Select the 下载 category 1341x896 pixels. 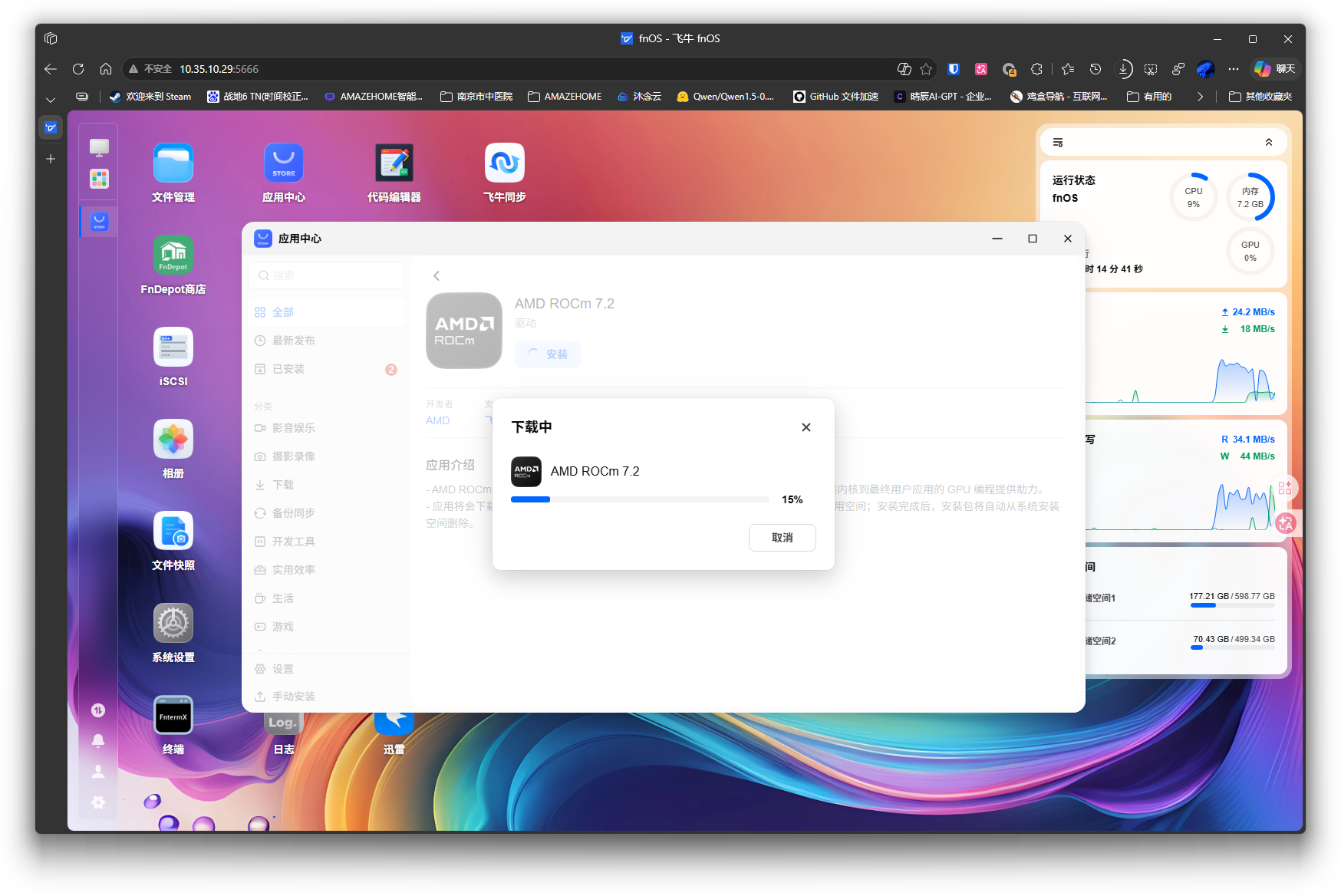(326, 485)
